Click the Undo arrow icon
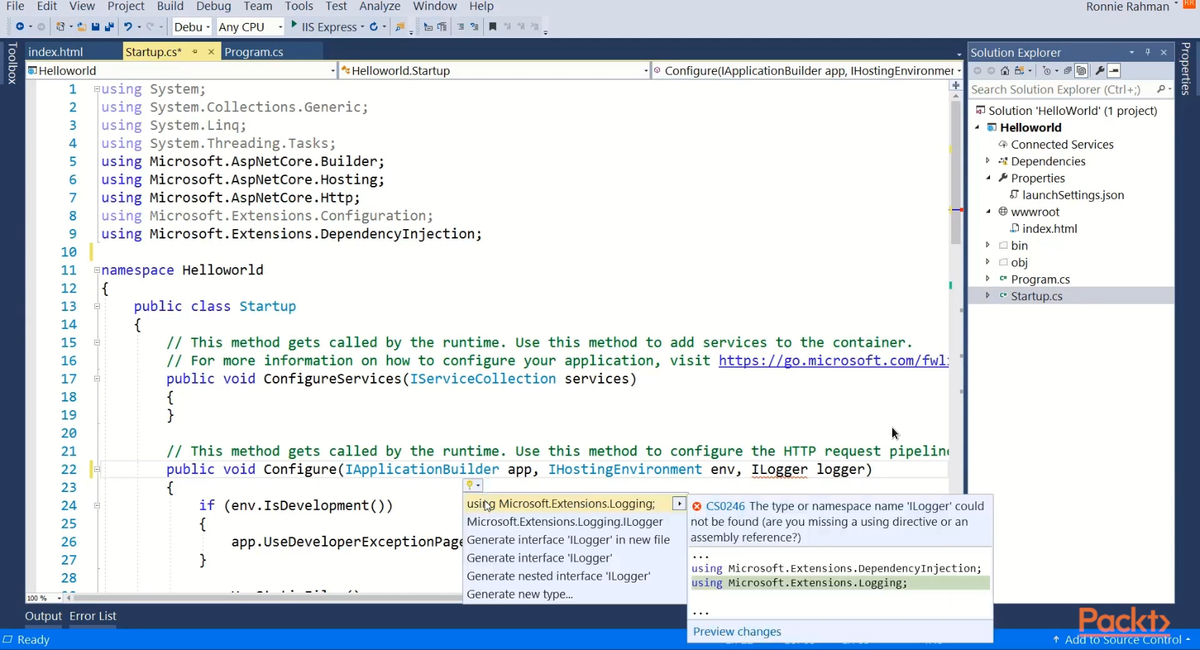Screen dimensions: 1200x650 128,26
